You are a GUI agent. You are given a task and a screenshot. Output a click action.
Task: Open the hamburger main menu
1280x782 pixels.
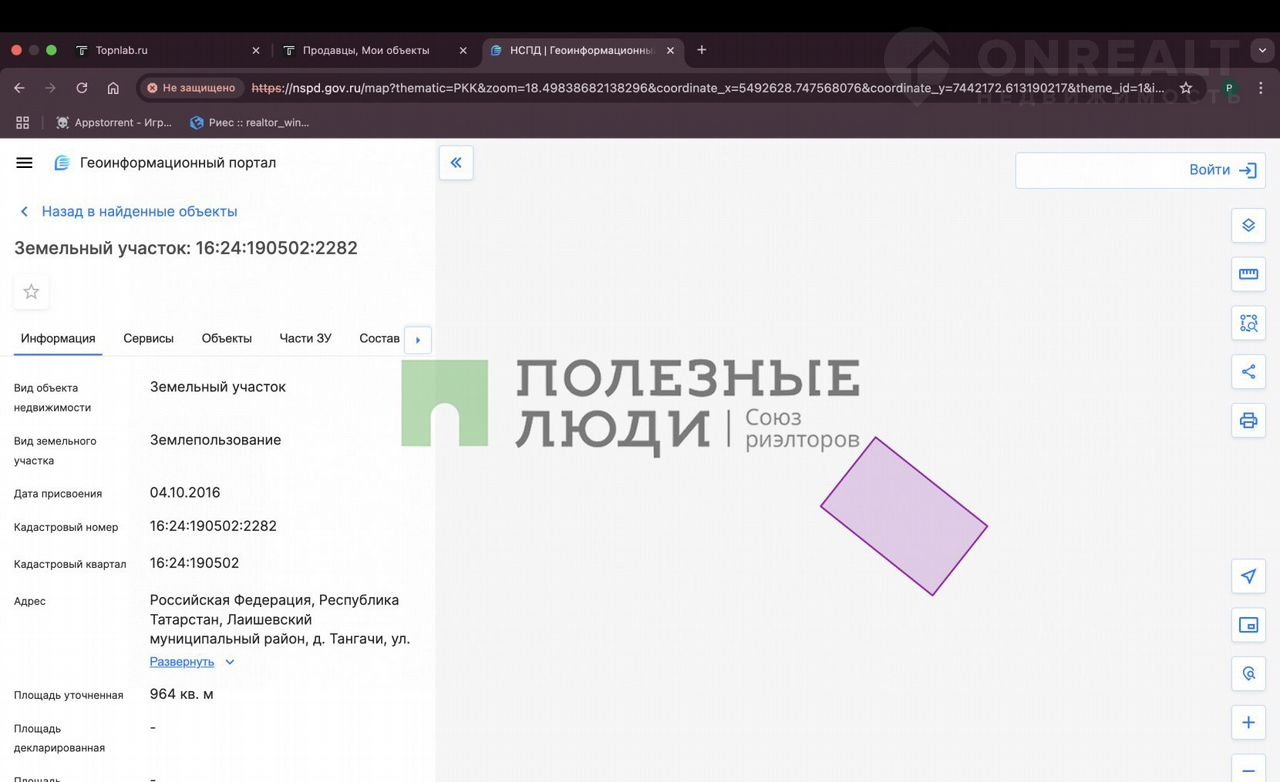(x=25, y=163)
